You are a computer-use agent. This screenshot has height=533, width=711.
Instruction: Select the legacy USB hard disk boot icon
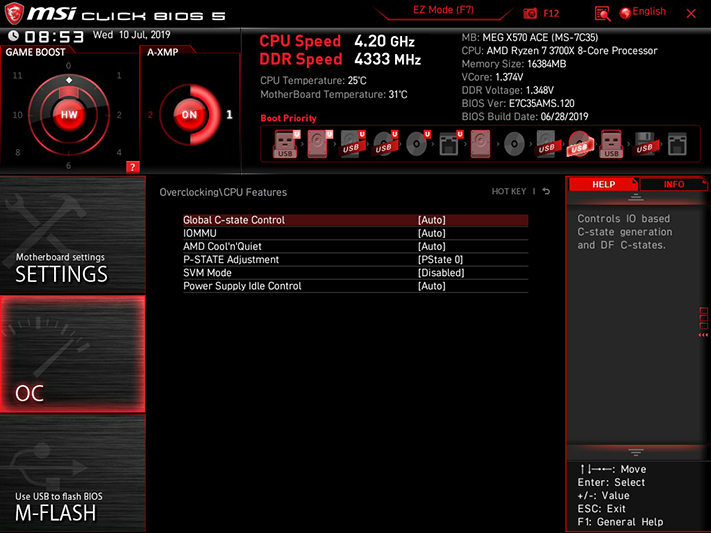pyautogui.click(x=546, y=144)
